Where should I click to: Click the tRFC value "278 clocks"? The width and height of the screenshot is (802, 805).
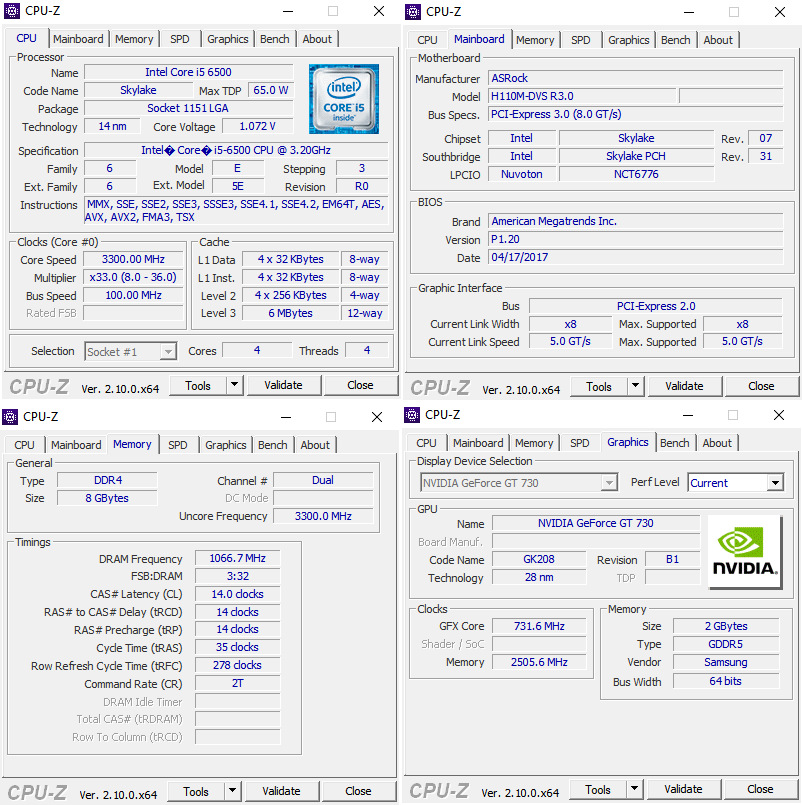(238, 665)
